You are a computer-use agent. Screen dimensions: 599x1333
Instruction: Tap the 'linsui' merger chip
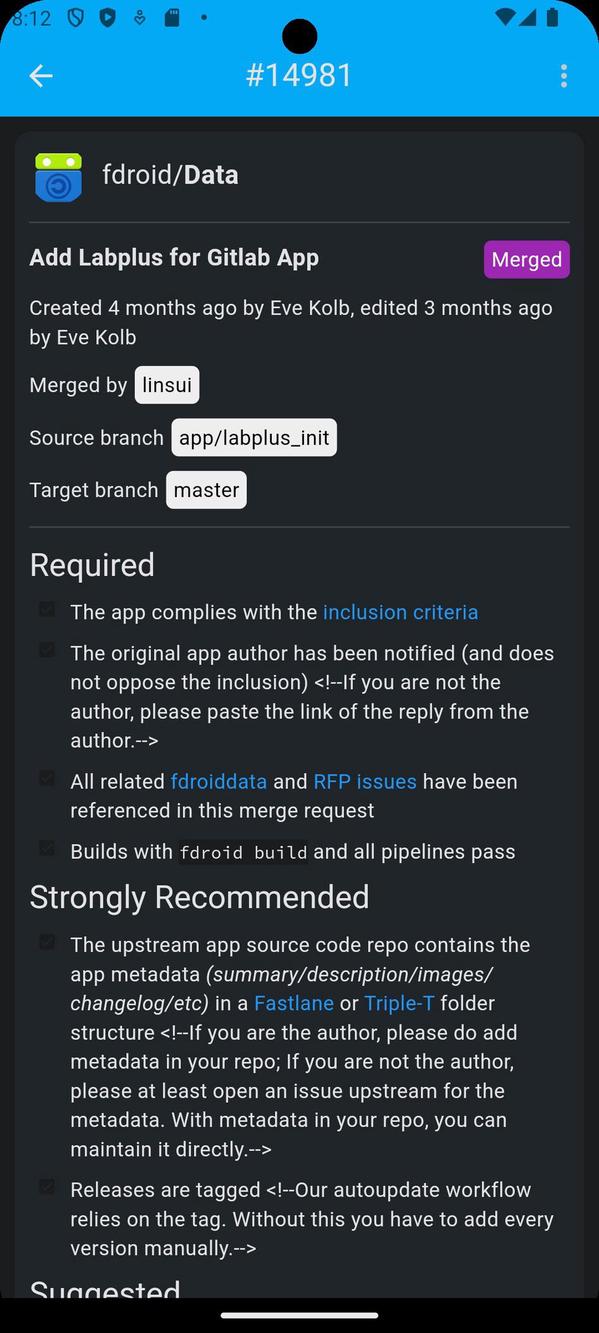[x=166, y=384]
